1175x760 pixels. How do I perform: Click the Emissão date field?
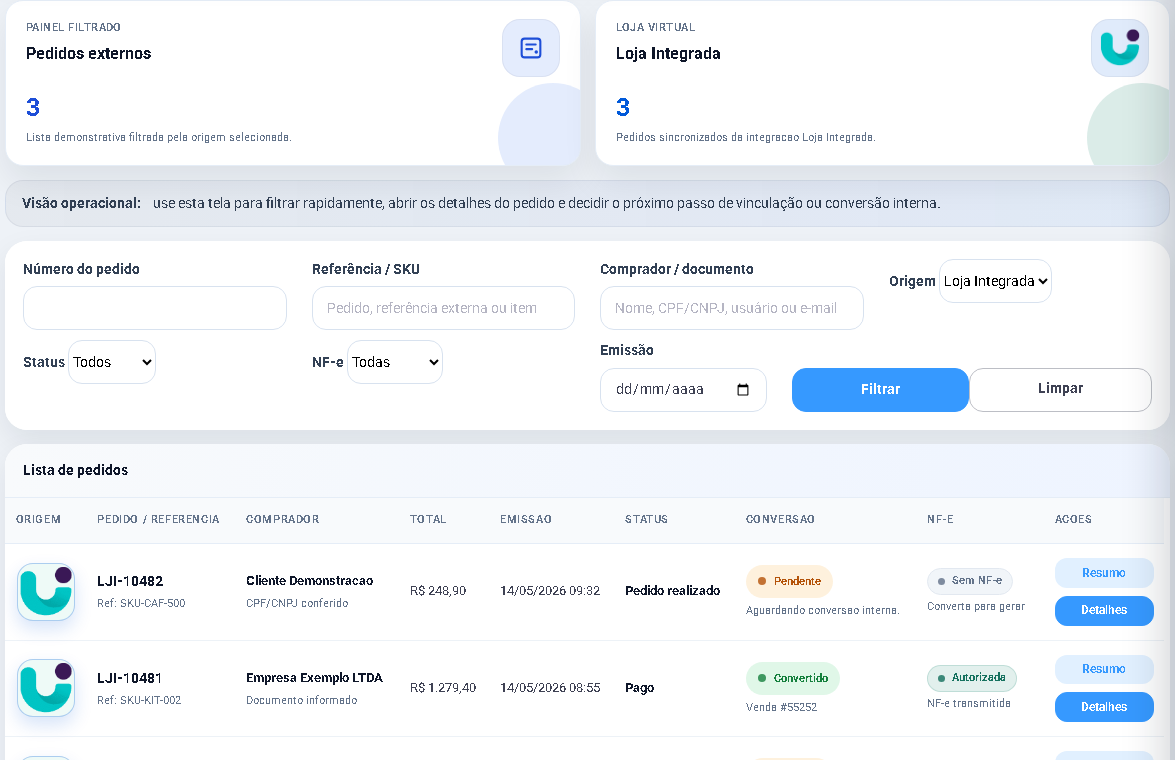(x=683, y=390)
